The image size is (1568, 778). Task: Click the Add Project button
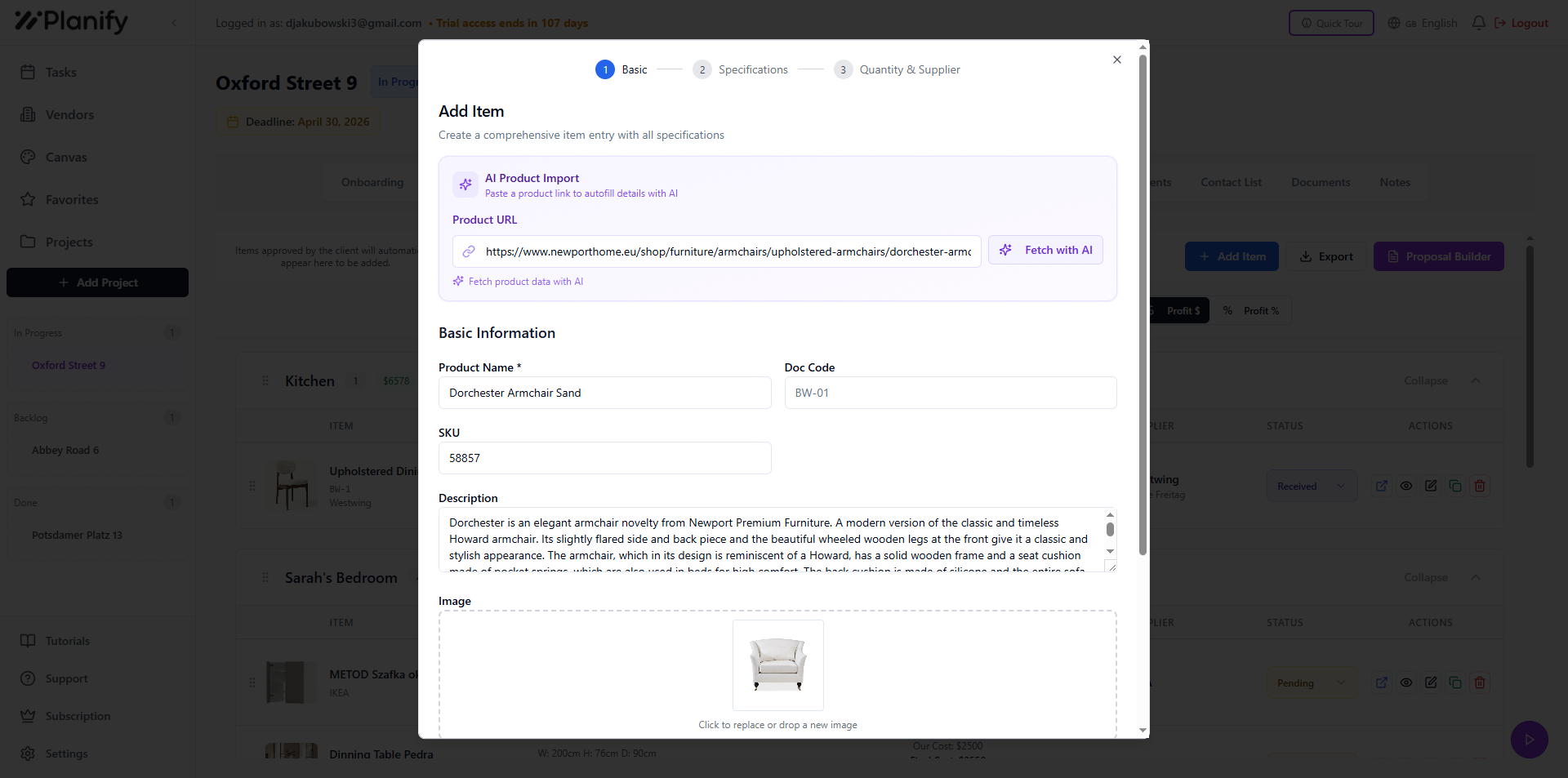(x=97, y=282)
